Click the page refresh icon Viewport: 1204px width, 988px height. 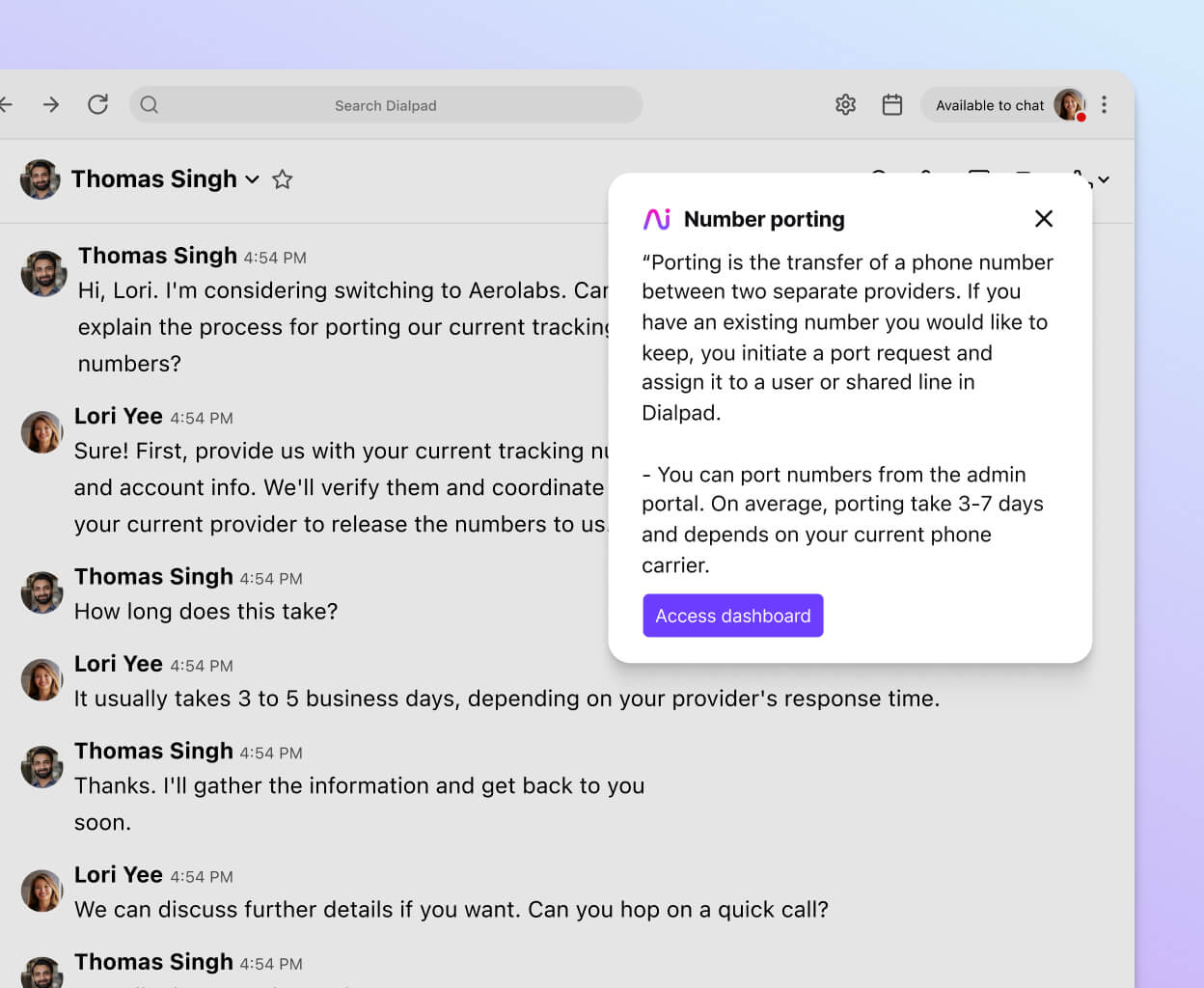coord(97,105)
